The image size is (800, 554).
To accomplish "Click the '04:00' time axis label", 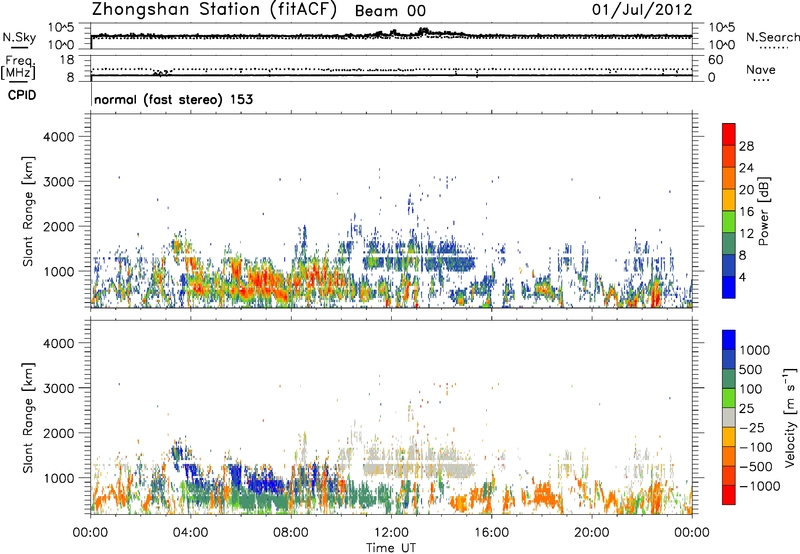I will tap(190, 533).
